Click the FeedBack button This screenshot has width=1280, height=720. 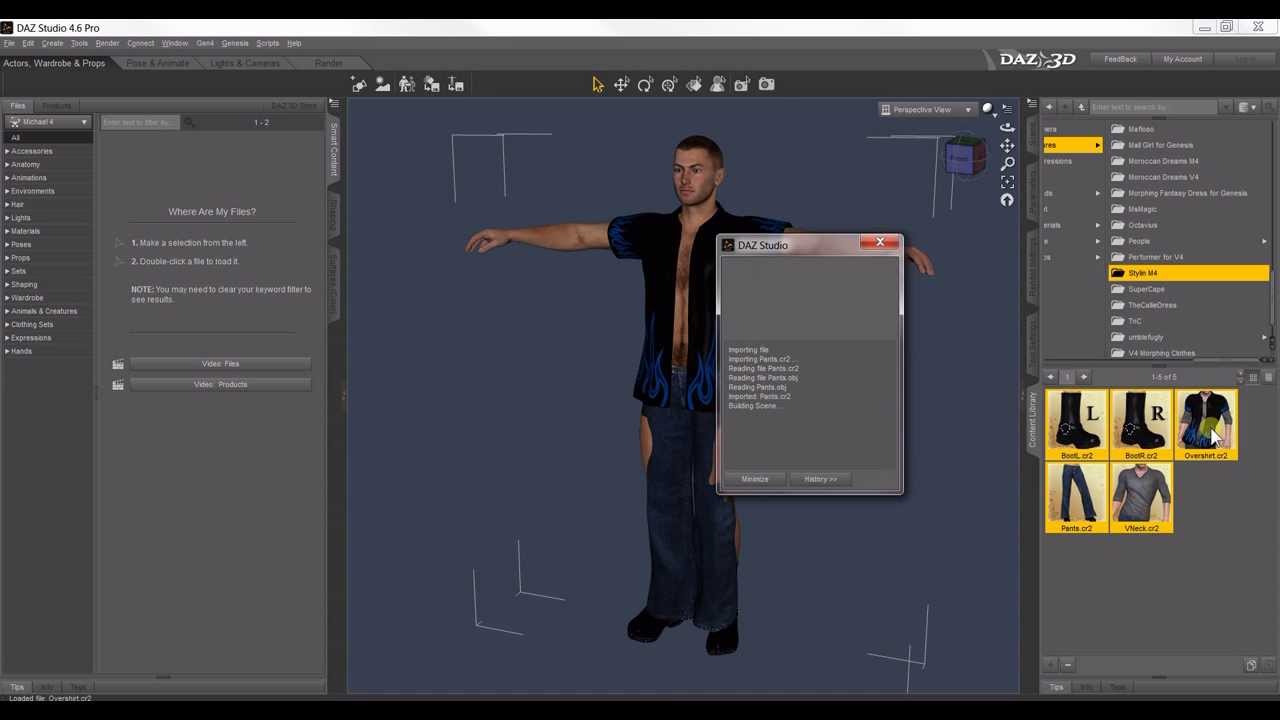1120,59
